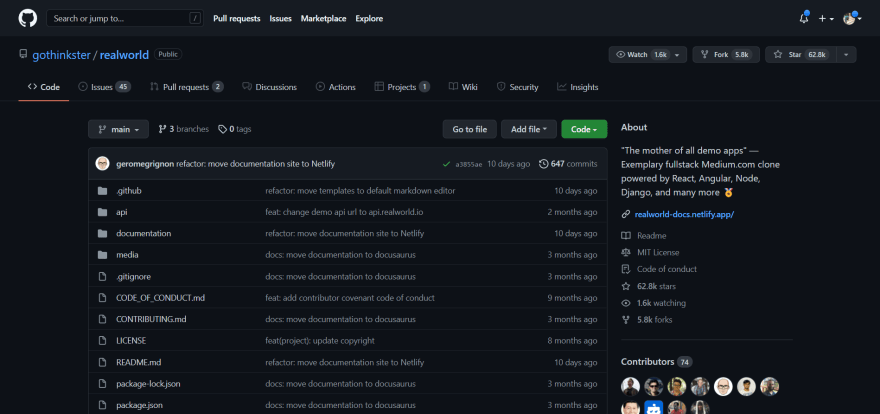The width and height of the screenshot is (880, 414).
Task: Open the realworld repository link
Action: coord(124,55)
